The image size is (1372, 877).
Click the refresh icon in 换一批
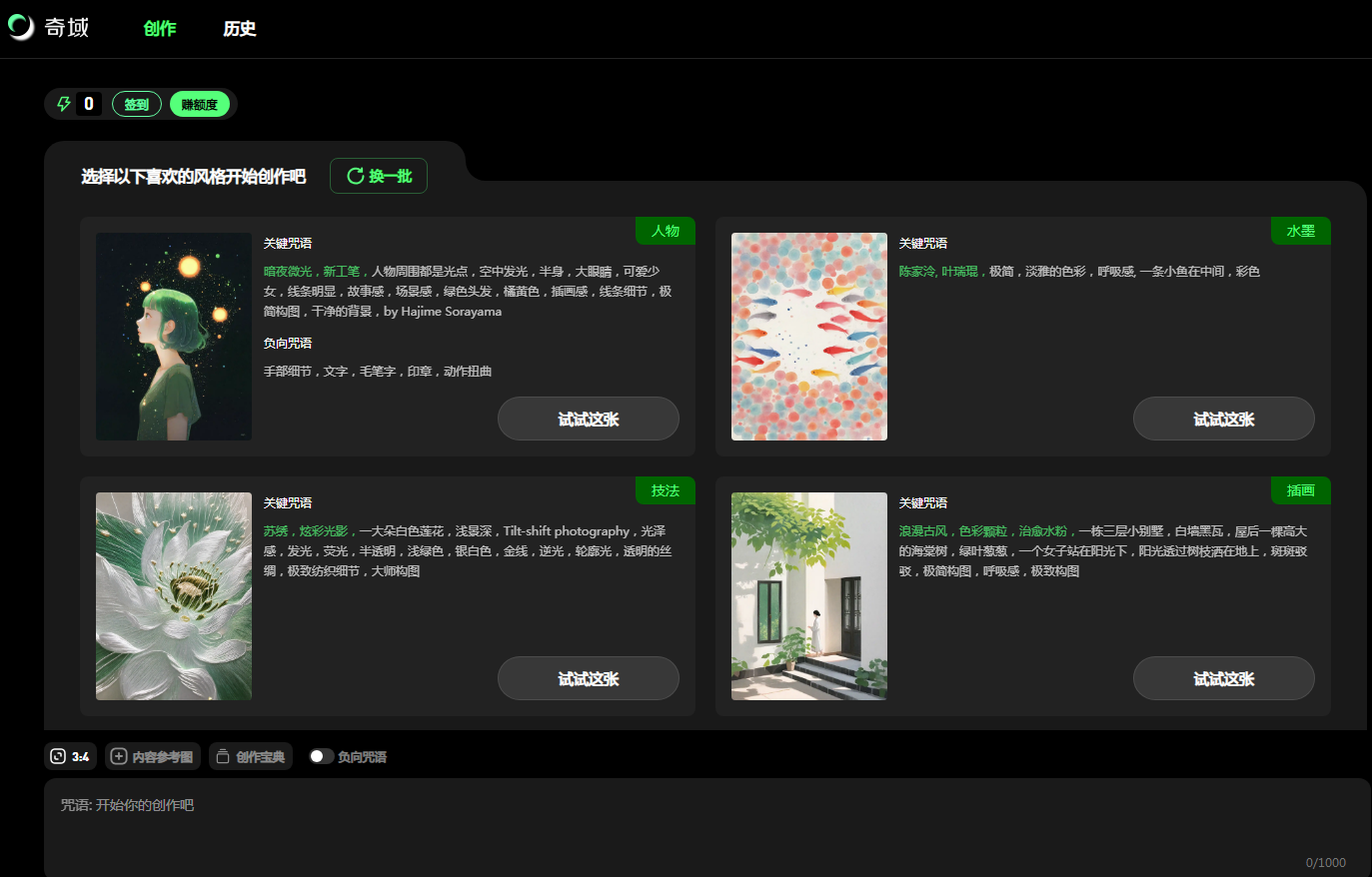click(355, 176)
